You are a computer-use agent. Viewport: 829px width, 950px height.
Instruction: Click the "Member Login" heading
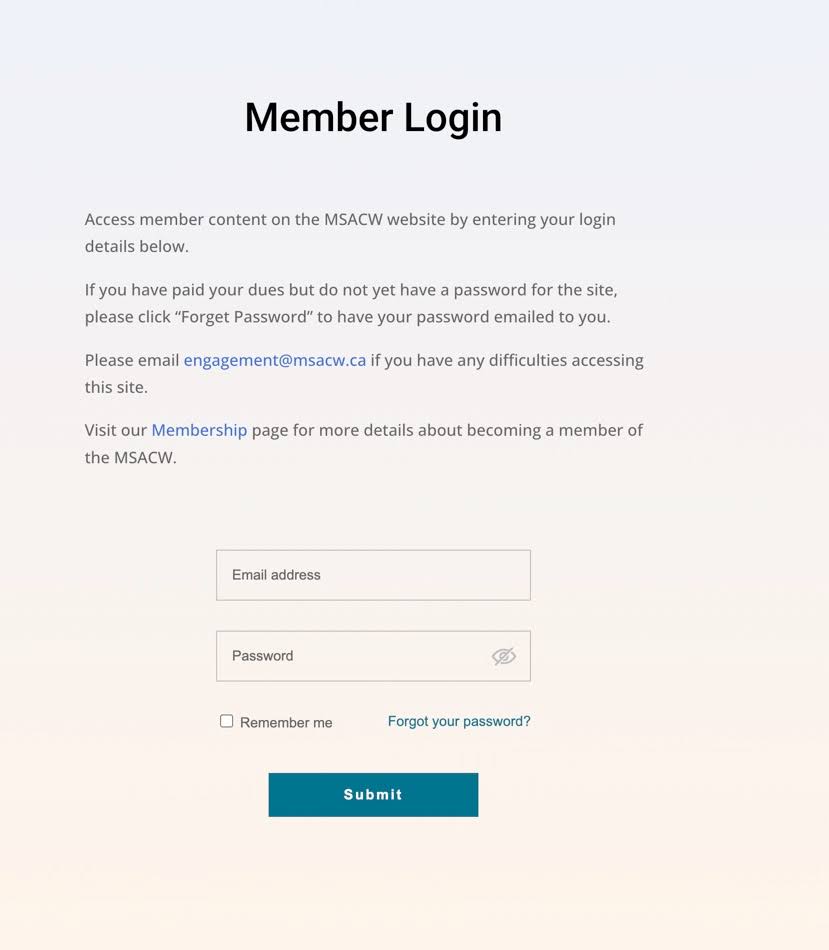[x=373, y=117]
